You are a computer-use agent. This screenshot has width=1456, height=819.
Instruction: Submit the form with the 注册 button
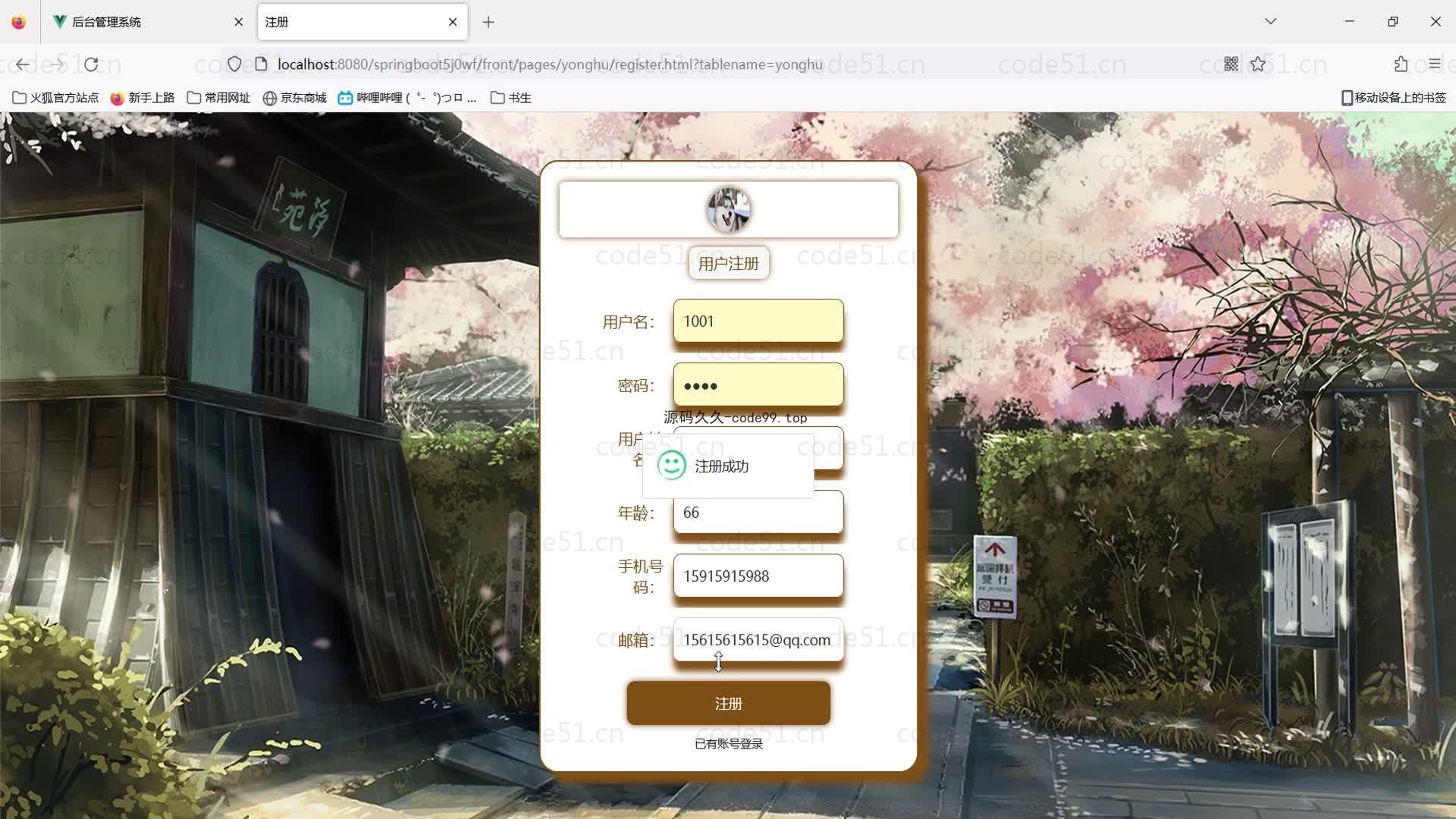coord(729,704)
